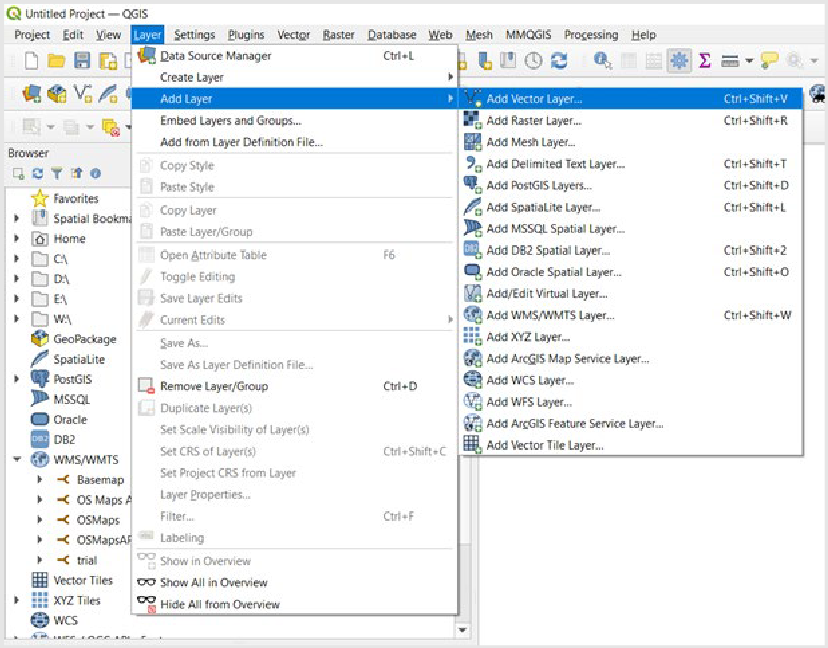Click the Refresh icon in the Browser panel
This screenshot has height=648, width=828.
(x=37, y=173)
